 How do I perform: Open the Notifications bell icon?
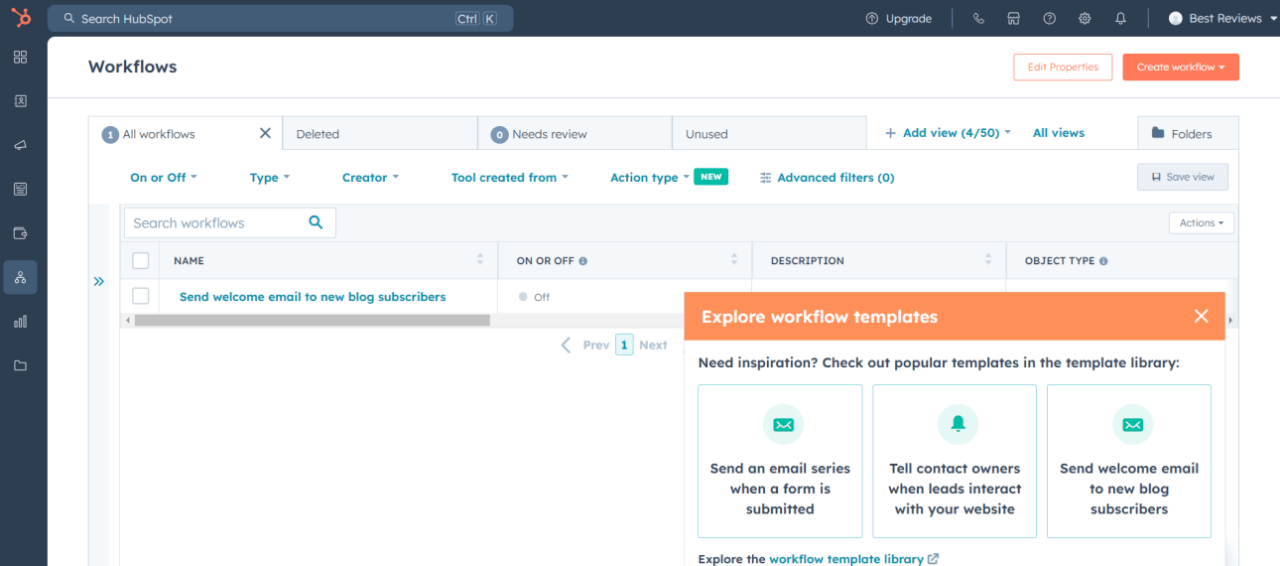pyautogui.click(x=1120, y=18)
